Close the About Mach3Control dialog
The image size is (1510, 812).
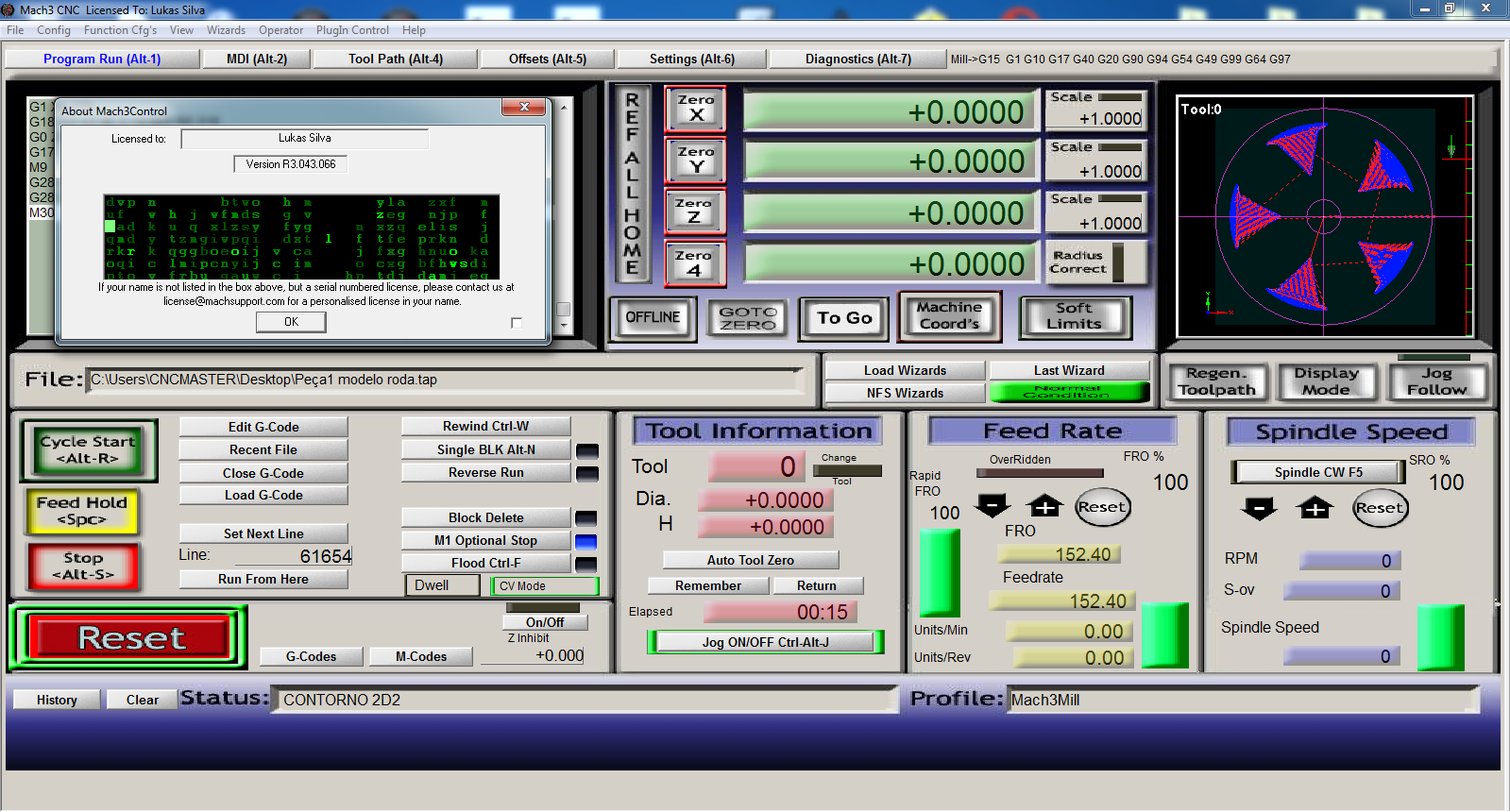coord(524,107)
